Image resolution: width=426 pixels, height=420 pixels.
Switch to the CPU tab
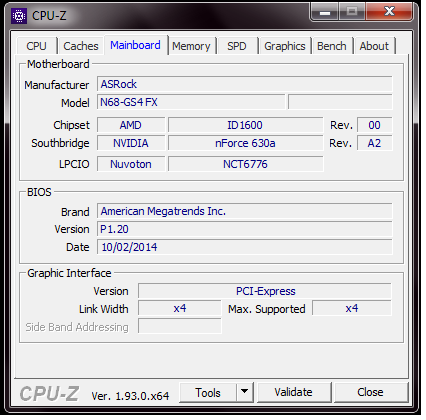point(36,46)
